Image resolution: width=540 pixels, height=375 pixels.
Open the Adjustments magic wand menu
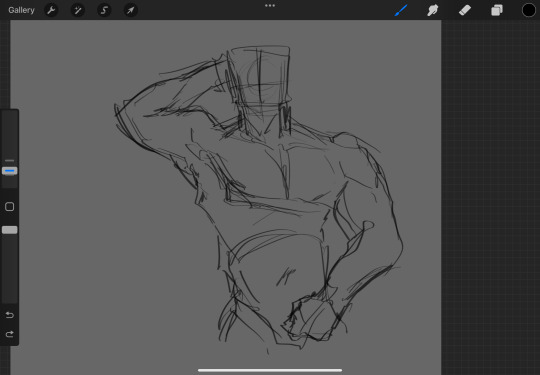(77, 10)
